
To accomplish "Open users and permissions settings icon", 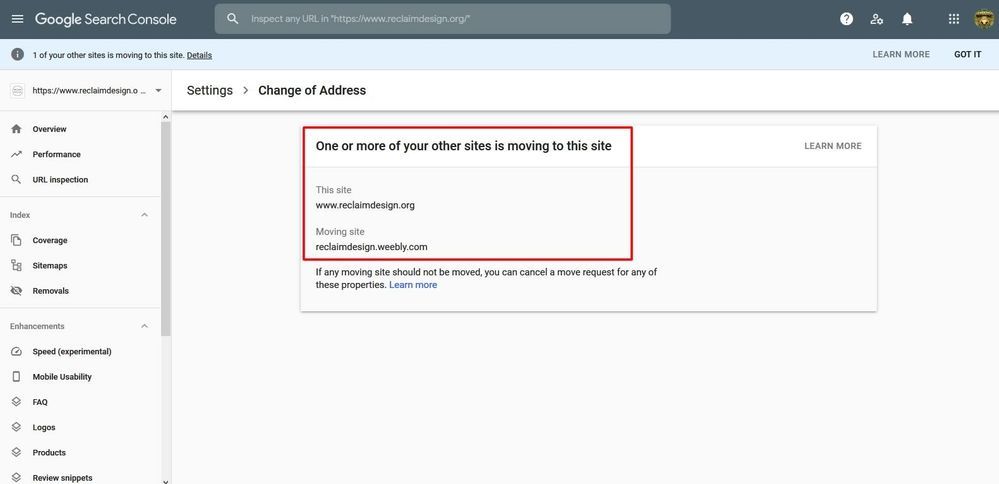I will coord(877,19).
